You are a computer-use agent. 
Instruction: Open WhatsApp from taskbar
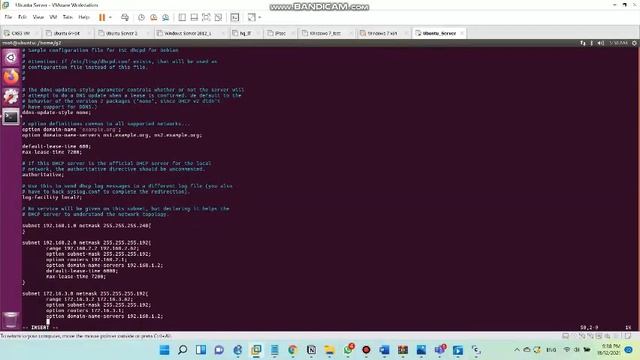(x=348, y=350)
